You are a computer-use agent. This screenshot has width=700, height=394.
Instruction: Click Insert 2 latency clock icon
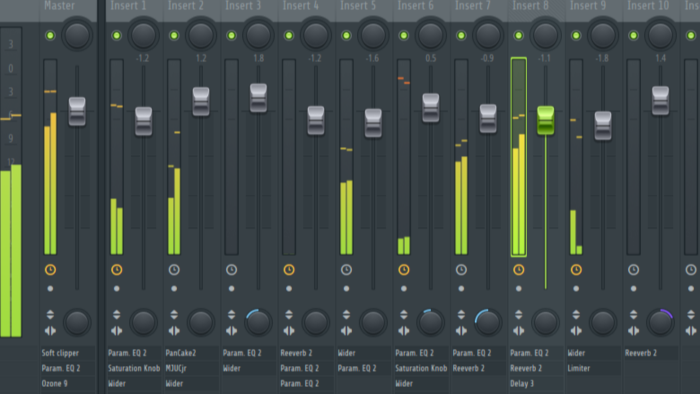click(174, 270)
